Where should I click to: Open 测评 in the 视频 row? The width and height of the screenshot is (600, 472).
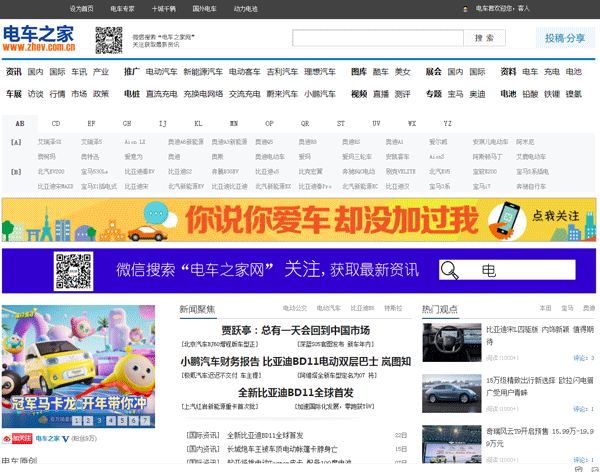click(403, 94)
